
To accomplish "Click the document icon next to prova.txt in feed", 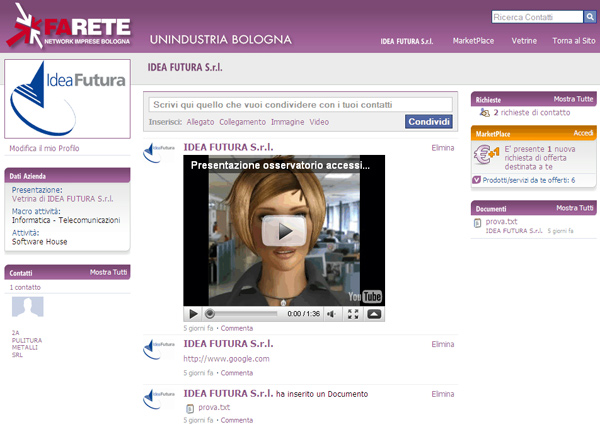I will pyautogui.click(x=190, y=409).
